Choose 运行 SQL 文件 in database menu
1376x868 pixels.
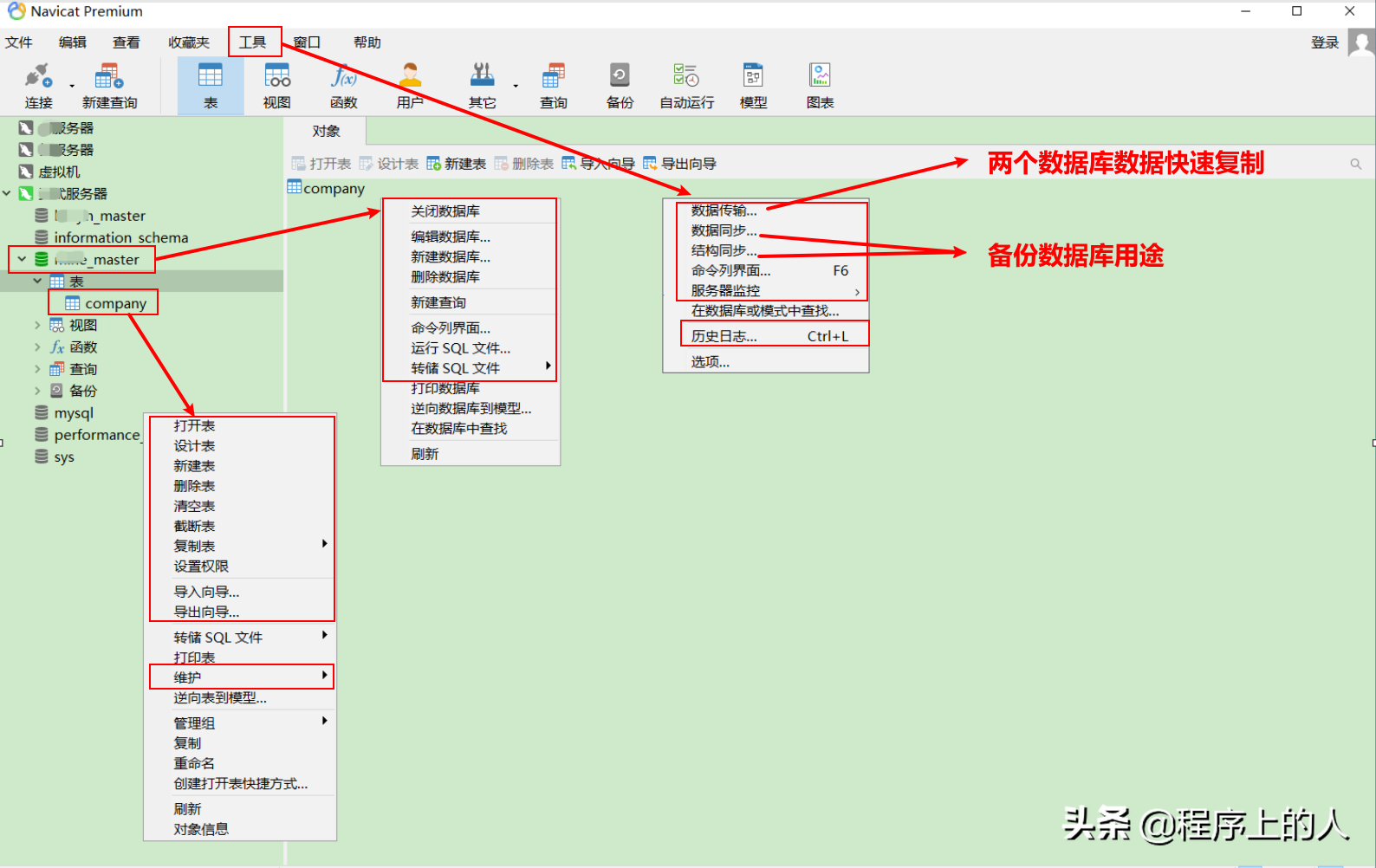click(x=471, y=348)
